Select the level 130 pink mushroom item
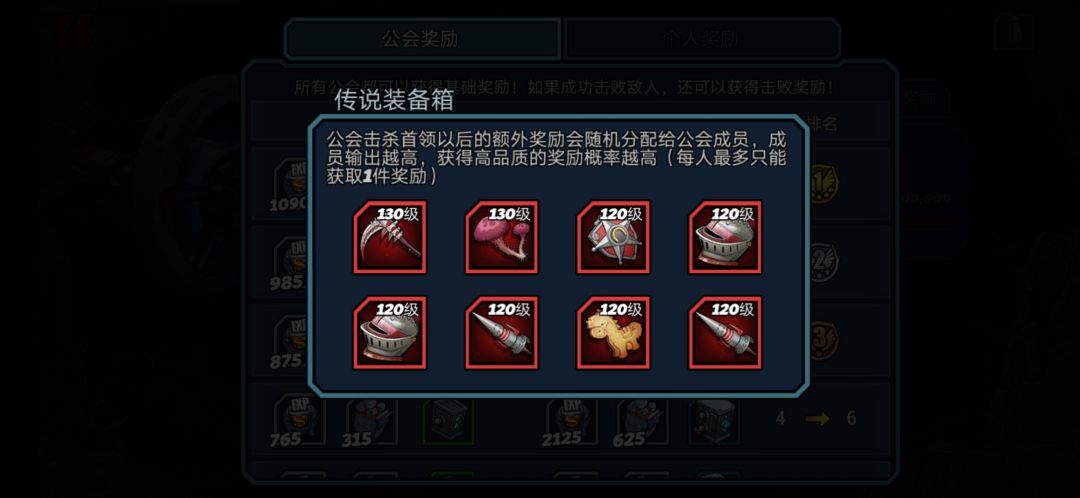 click(502, 237)
